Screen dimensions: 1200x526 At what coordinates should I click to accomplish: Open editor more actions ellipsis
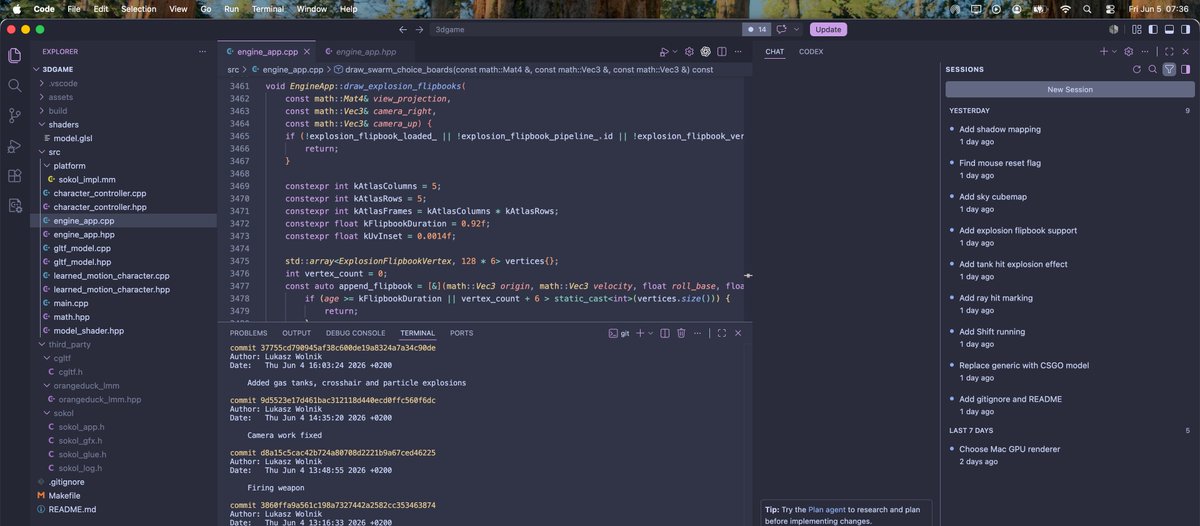(x=737, y=51)
